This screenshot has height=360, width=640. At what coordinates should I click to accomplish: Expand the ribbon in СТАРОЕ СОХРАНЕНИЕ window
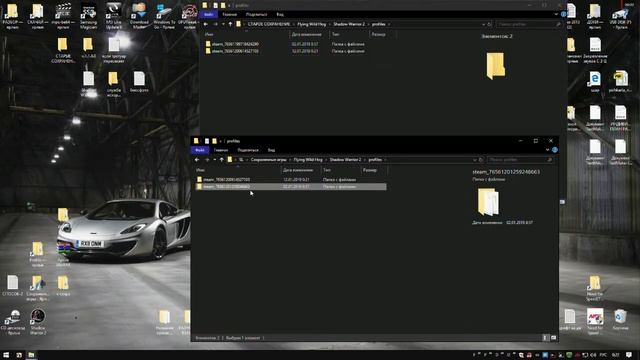coord(556,14)
